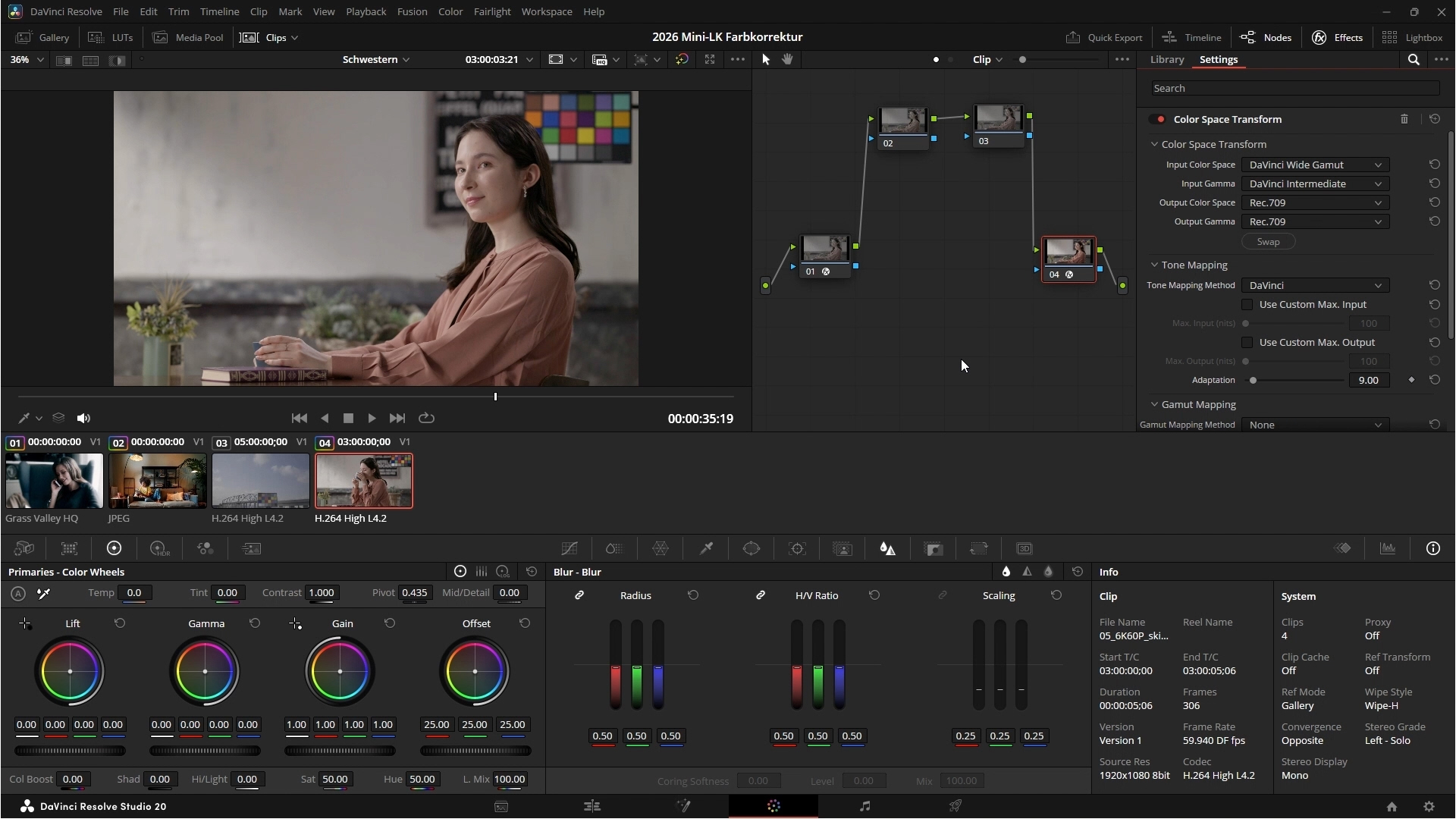Open the Blur palette icon
Viewport: 1456px width, 819px height.
pyautogui.click(x=888, y=548)
